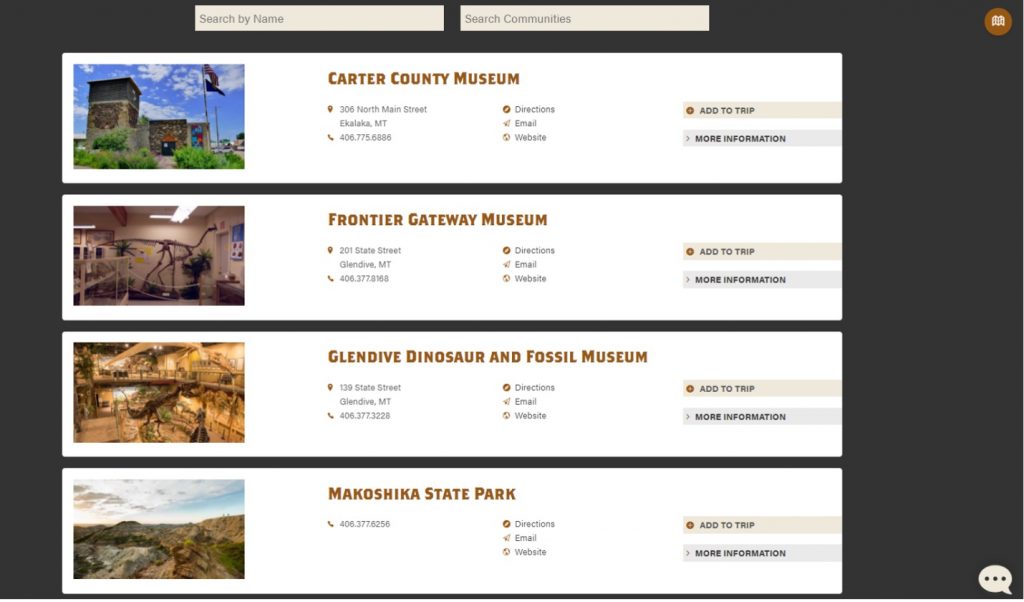
Task: Open the chat bubble widget
Action: (x=995, y=578)
